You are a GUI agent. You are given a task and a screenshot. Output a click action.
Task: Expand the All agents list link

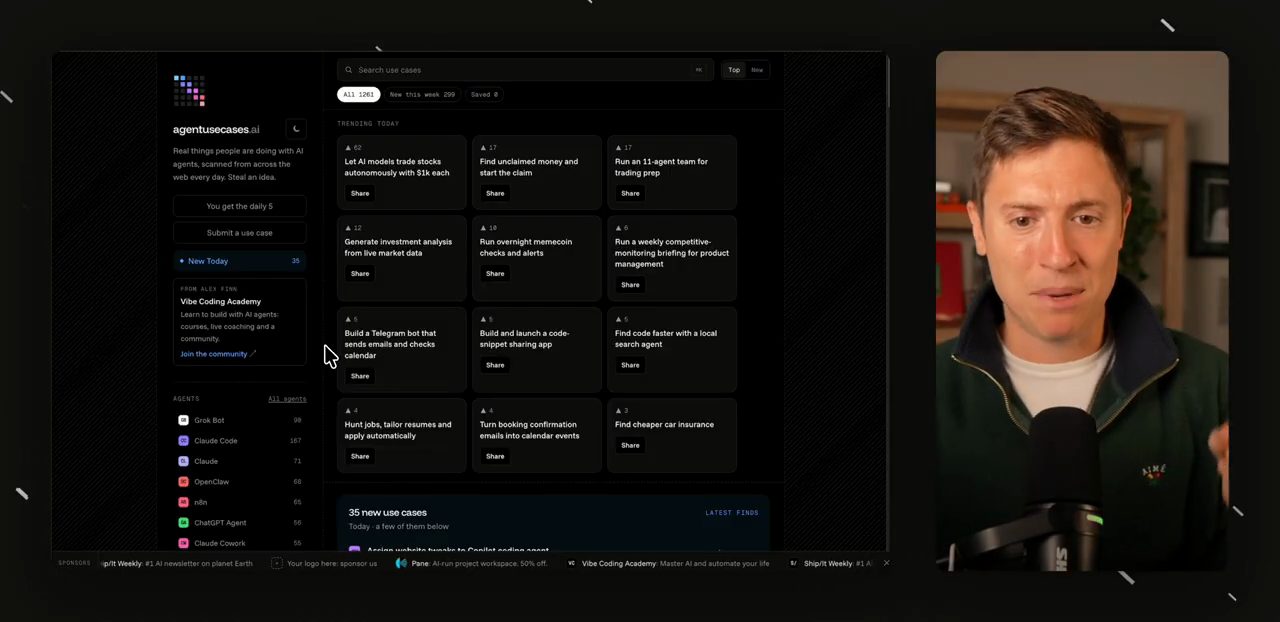pos(287,399)
